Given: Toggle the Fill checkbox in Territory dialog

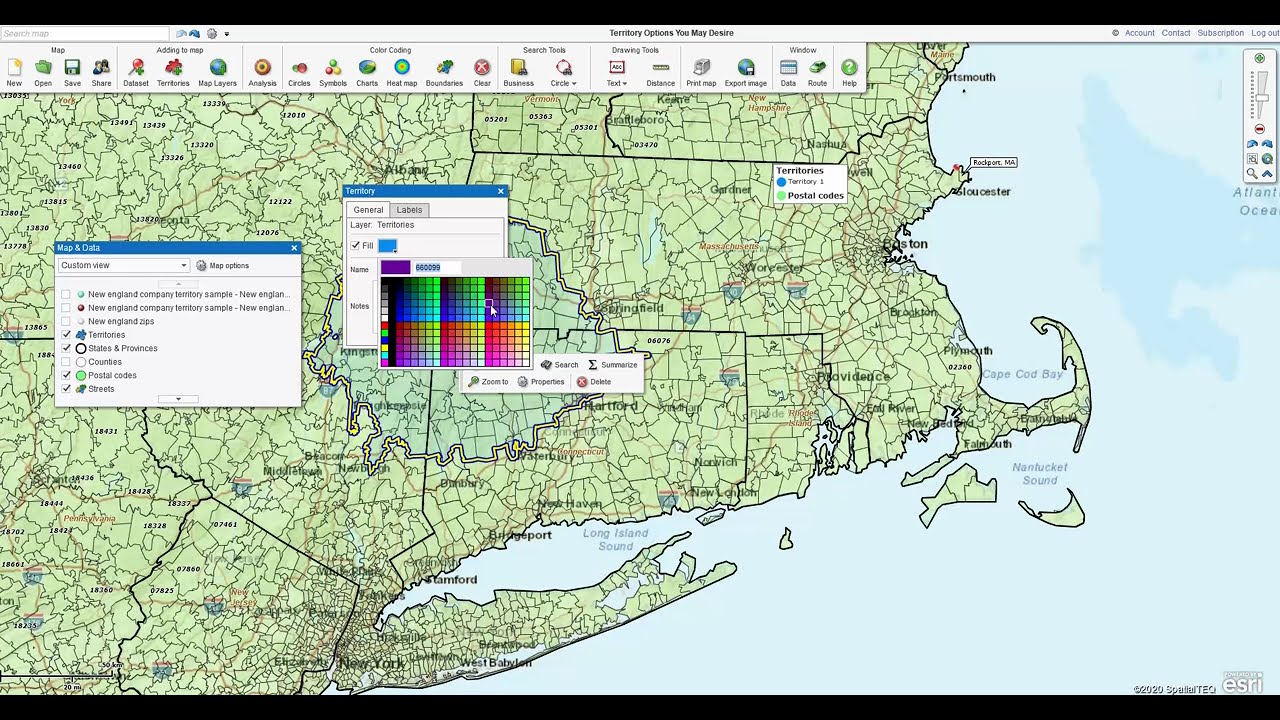Looking at the screenshot, I should [x=355, y=245].
